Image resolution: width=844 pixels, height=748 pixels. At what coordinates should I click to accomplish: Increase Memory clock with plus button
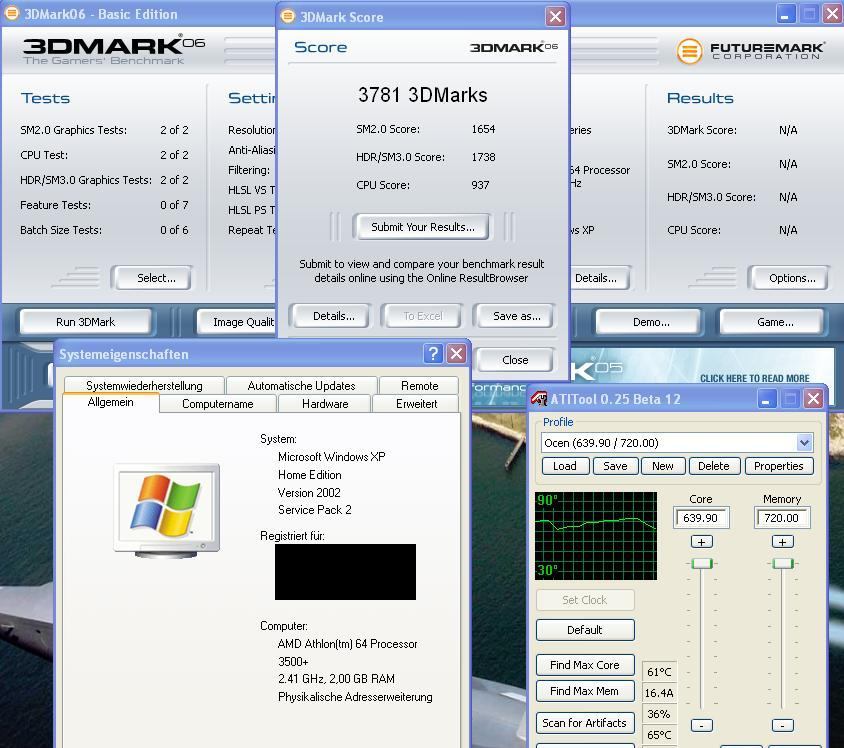pyautogui.click(x=782, y=542)
